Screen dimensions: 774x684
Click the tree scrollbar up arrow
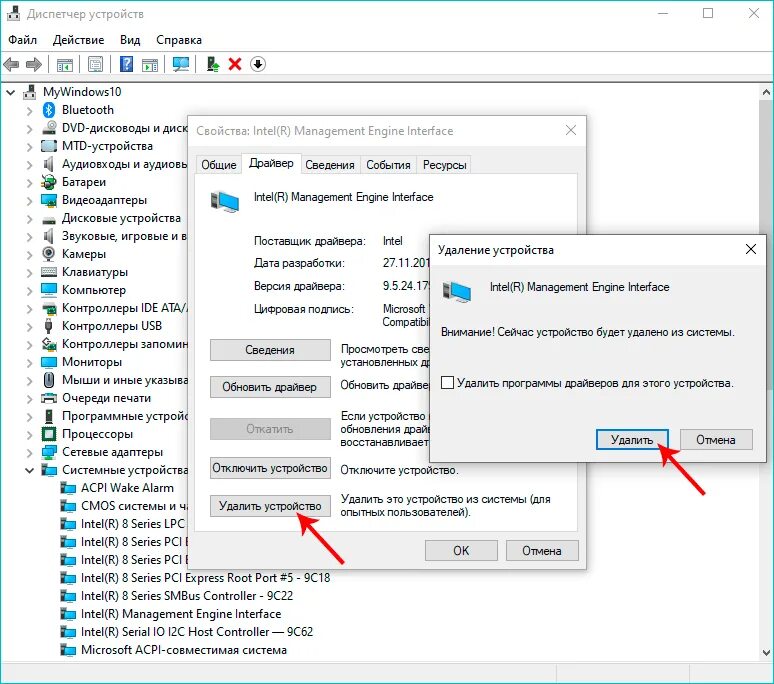[x=766, y=92]
